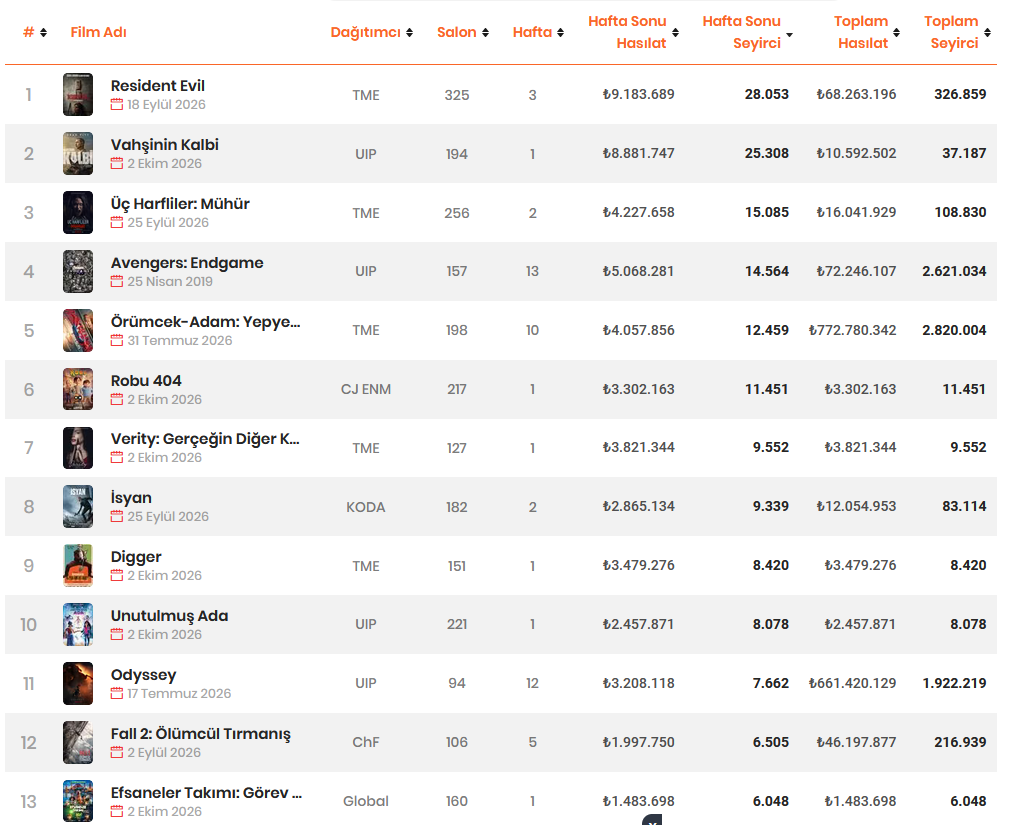
Task: Open Verity: Gerçeğin Diğer film link
Action: click(205, 439)
